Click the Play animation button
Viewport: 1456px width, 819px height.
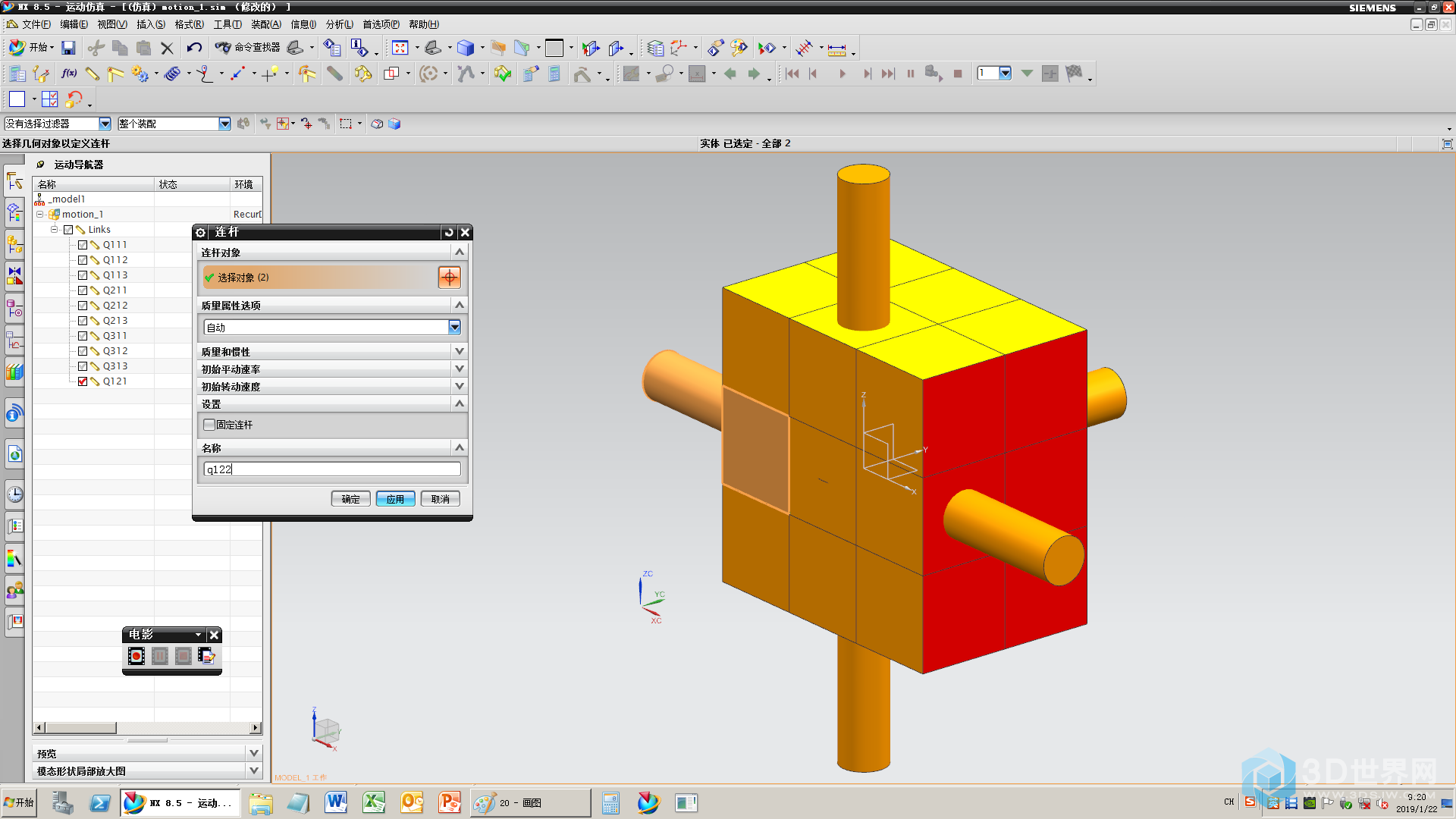tap(842, 74)
